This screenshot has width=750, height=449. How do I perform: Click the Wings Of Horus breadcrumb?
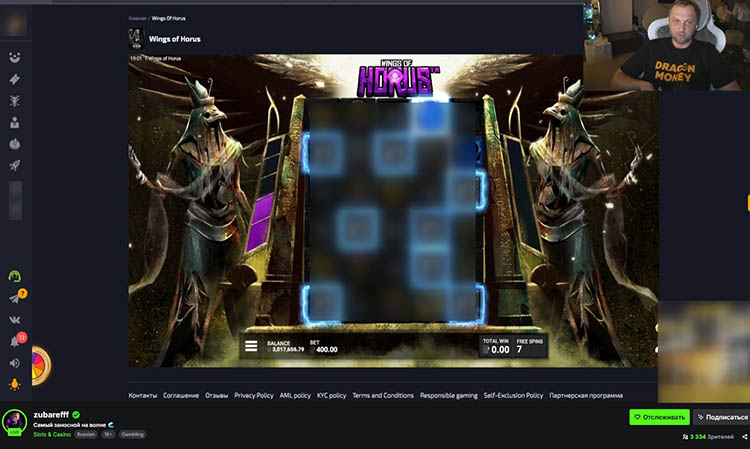(168, 18)
